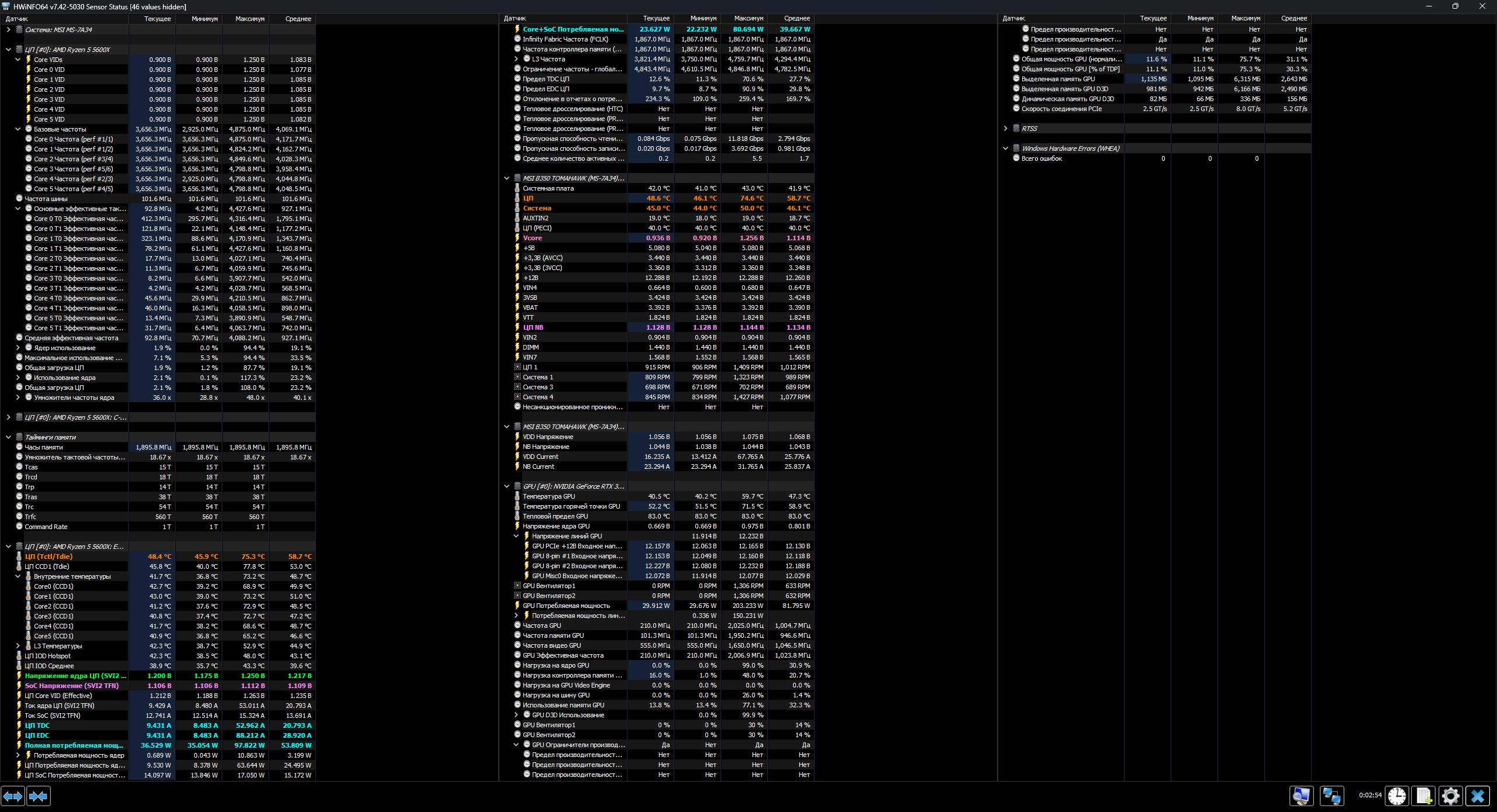Image resolution: width=1497 pixels, height=812 pixels.
Task: Select the Vcore sensor row
Action: pos(532,238)
